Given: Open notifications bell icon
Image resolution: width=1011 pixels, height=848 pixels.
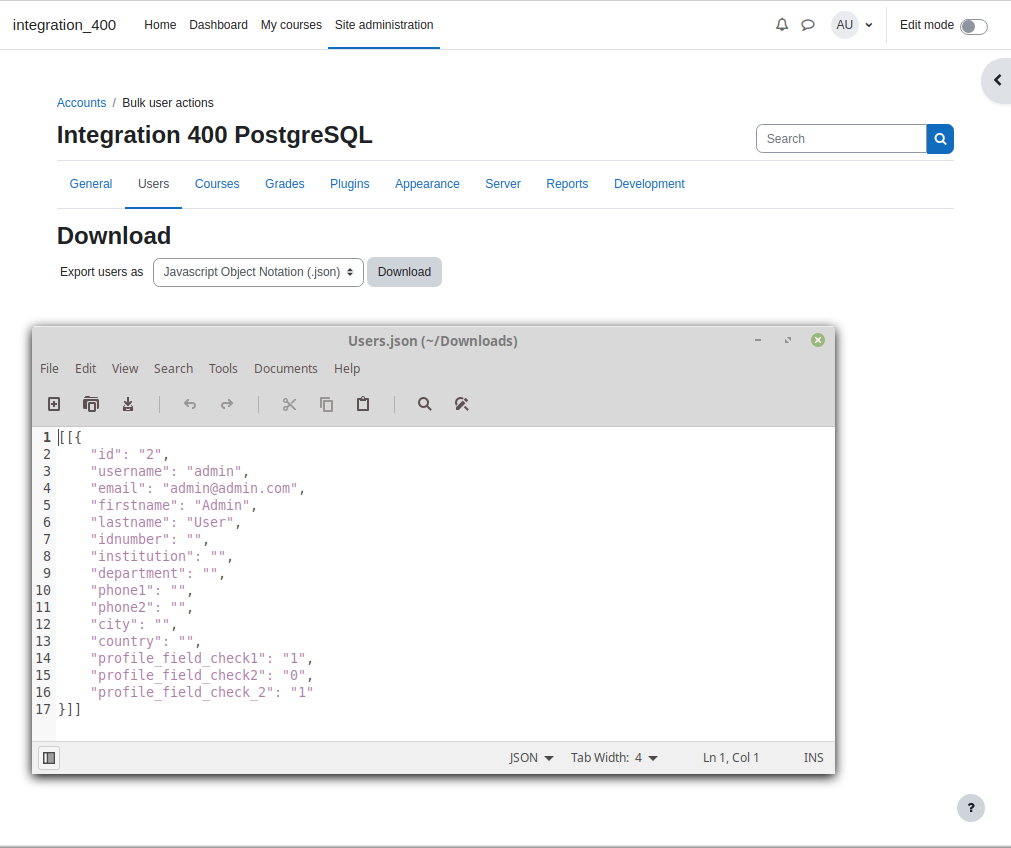Looking at the screenshot, I should (x=781, y=25).
